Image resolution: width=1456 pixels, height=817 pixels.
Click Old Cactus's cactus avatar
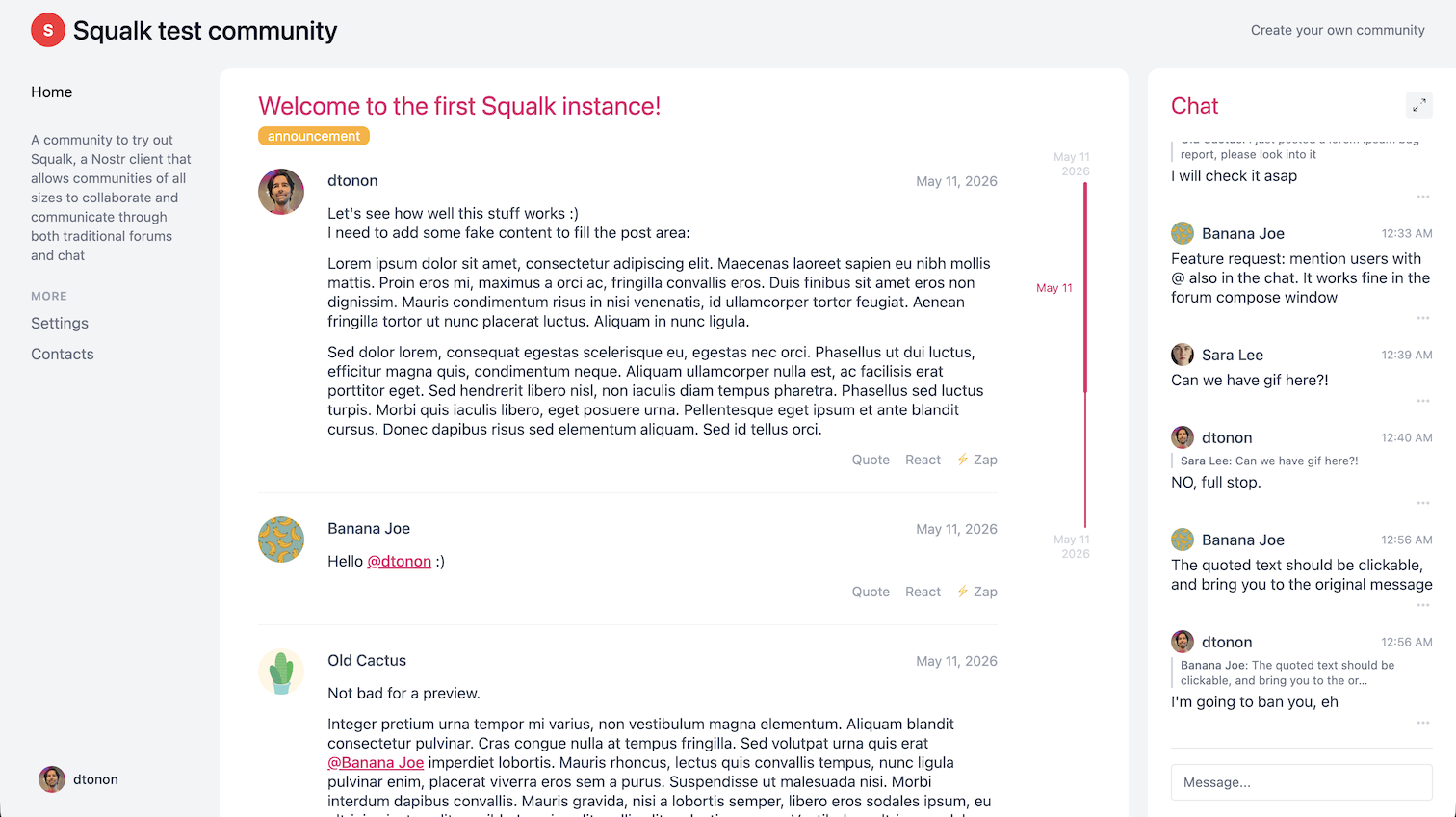[x=281, y=672]
